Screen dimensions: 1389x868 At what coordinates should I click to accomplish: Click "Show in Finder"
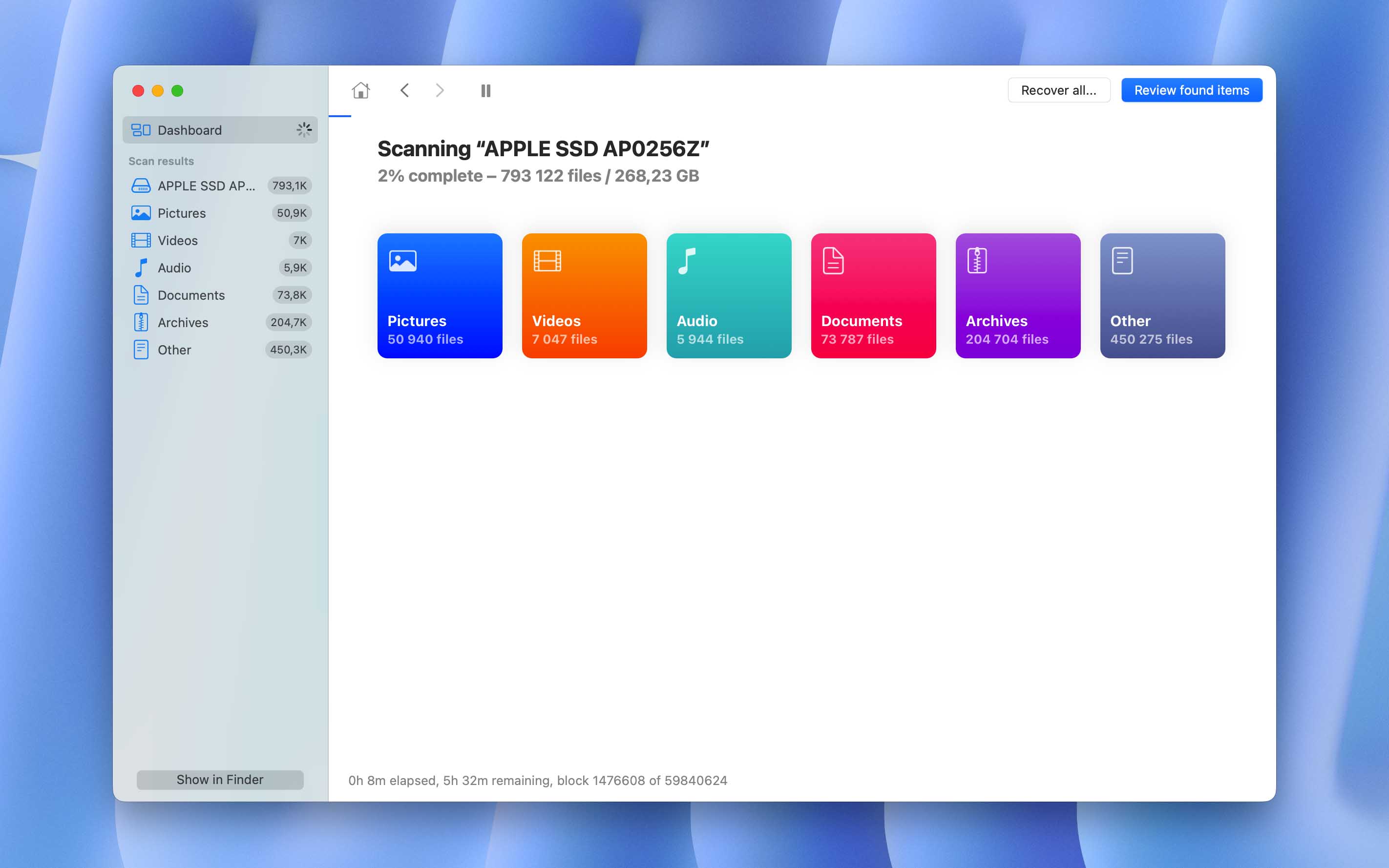[x=219, y=779]
